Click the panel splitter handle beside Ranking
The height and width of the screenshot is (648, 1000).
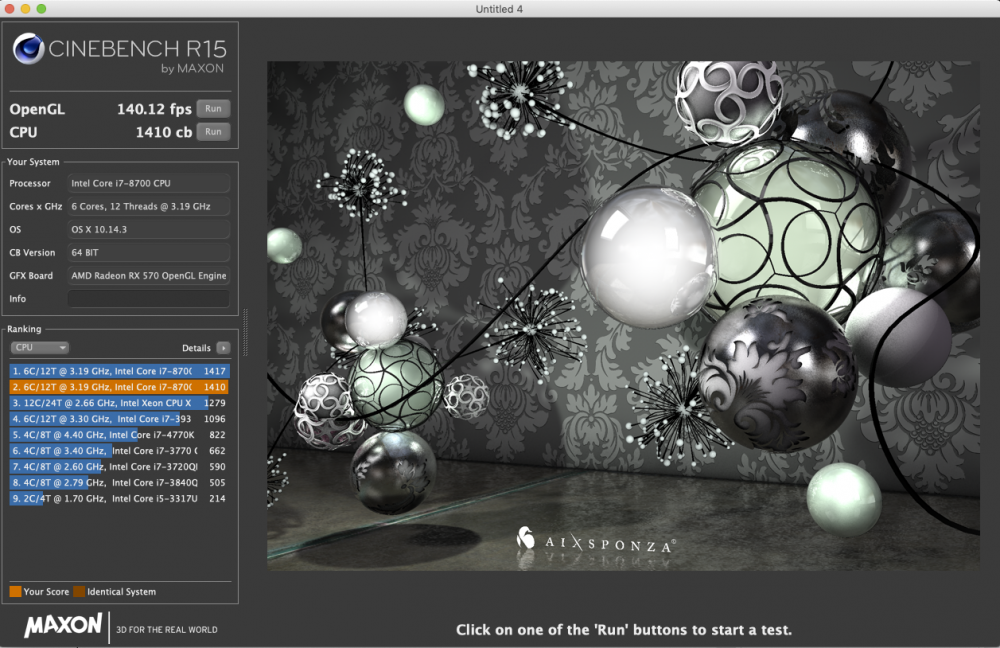pyautogui.click(x=246, y=332)
